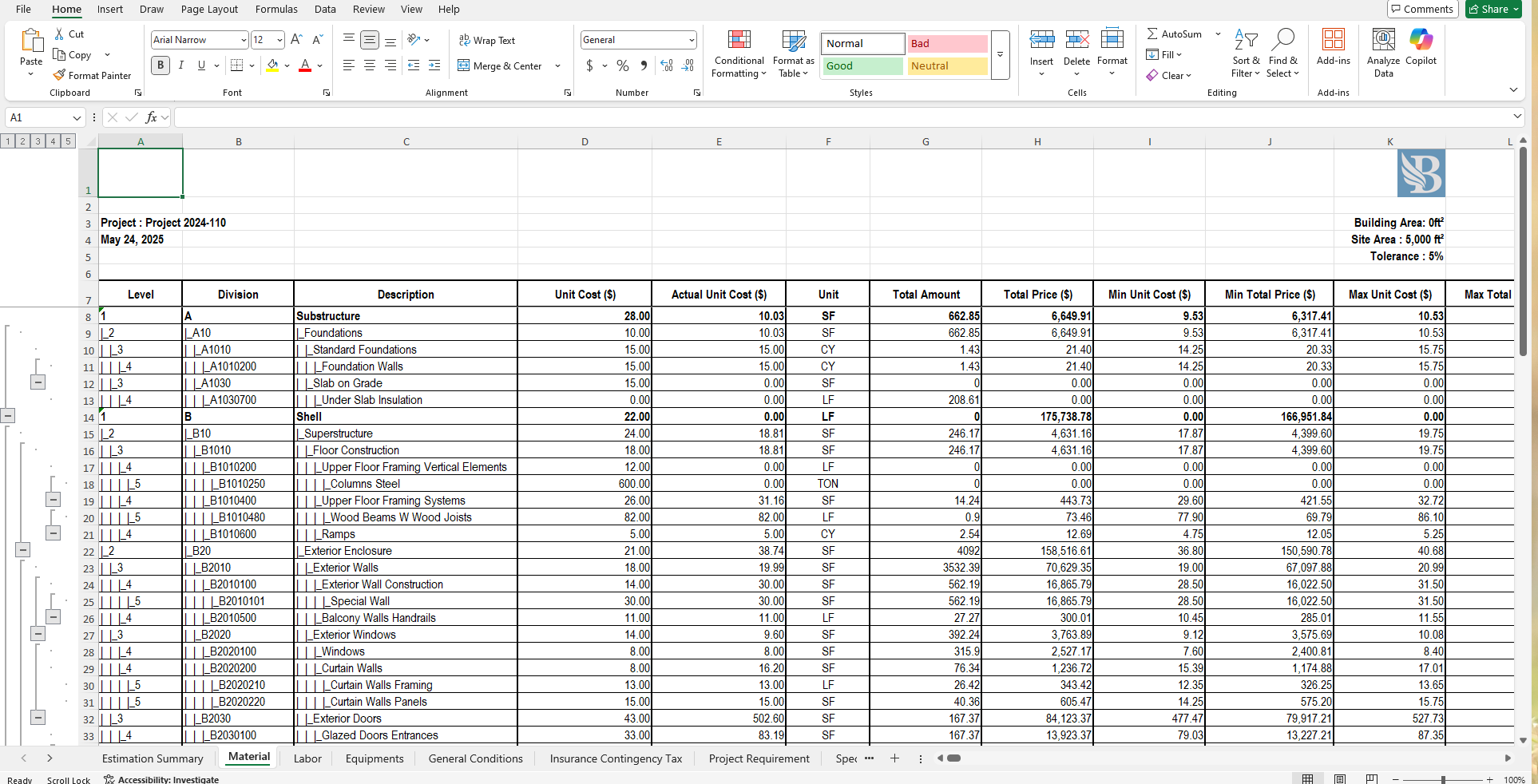Screen dimensions: 1538x784
Task: Click inside the formula bar field
Action: pyautogui.click(x=842, y=117)
